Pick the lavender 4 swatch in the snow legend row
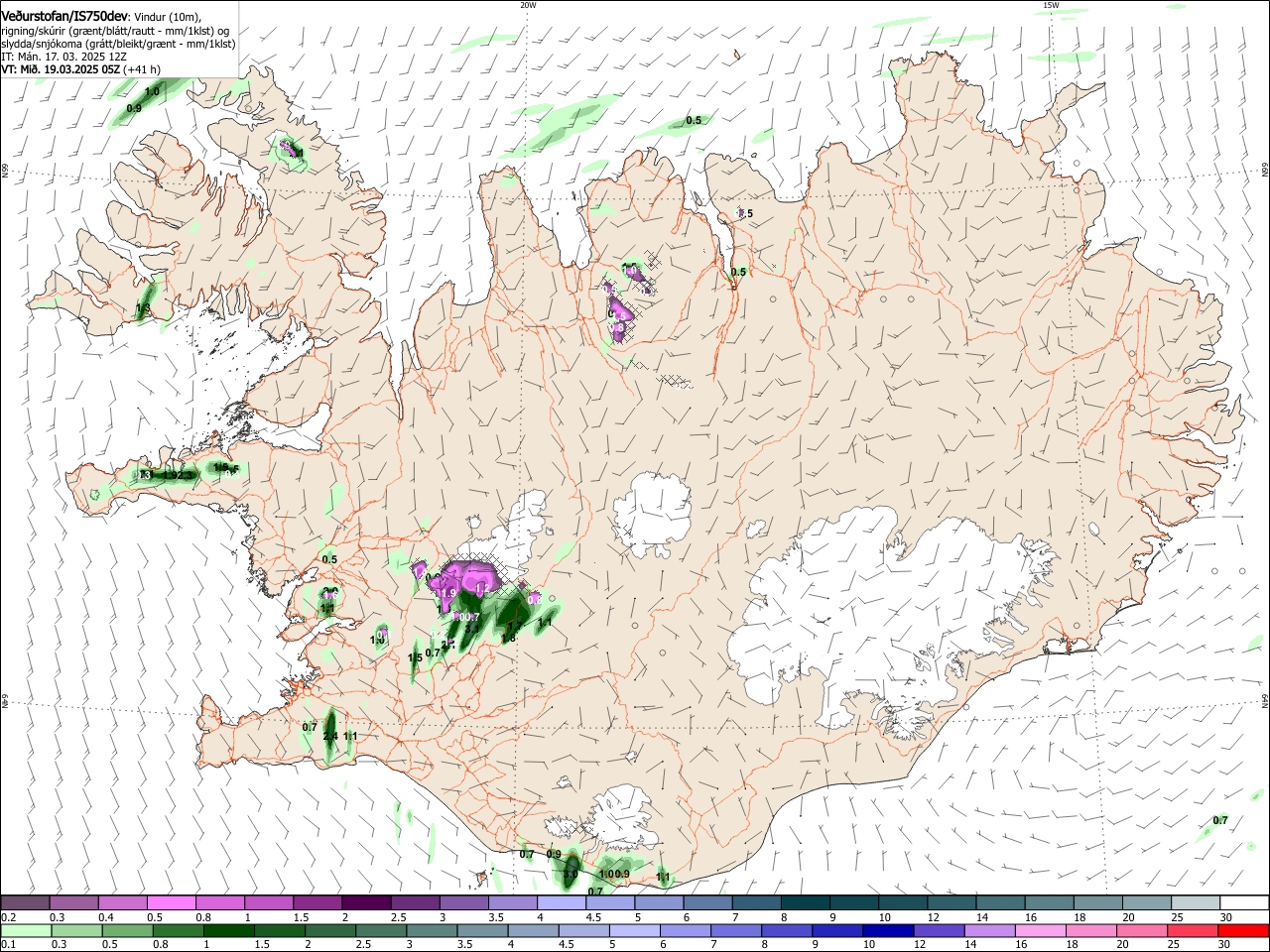 [x=562, y=903]
